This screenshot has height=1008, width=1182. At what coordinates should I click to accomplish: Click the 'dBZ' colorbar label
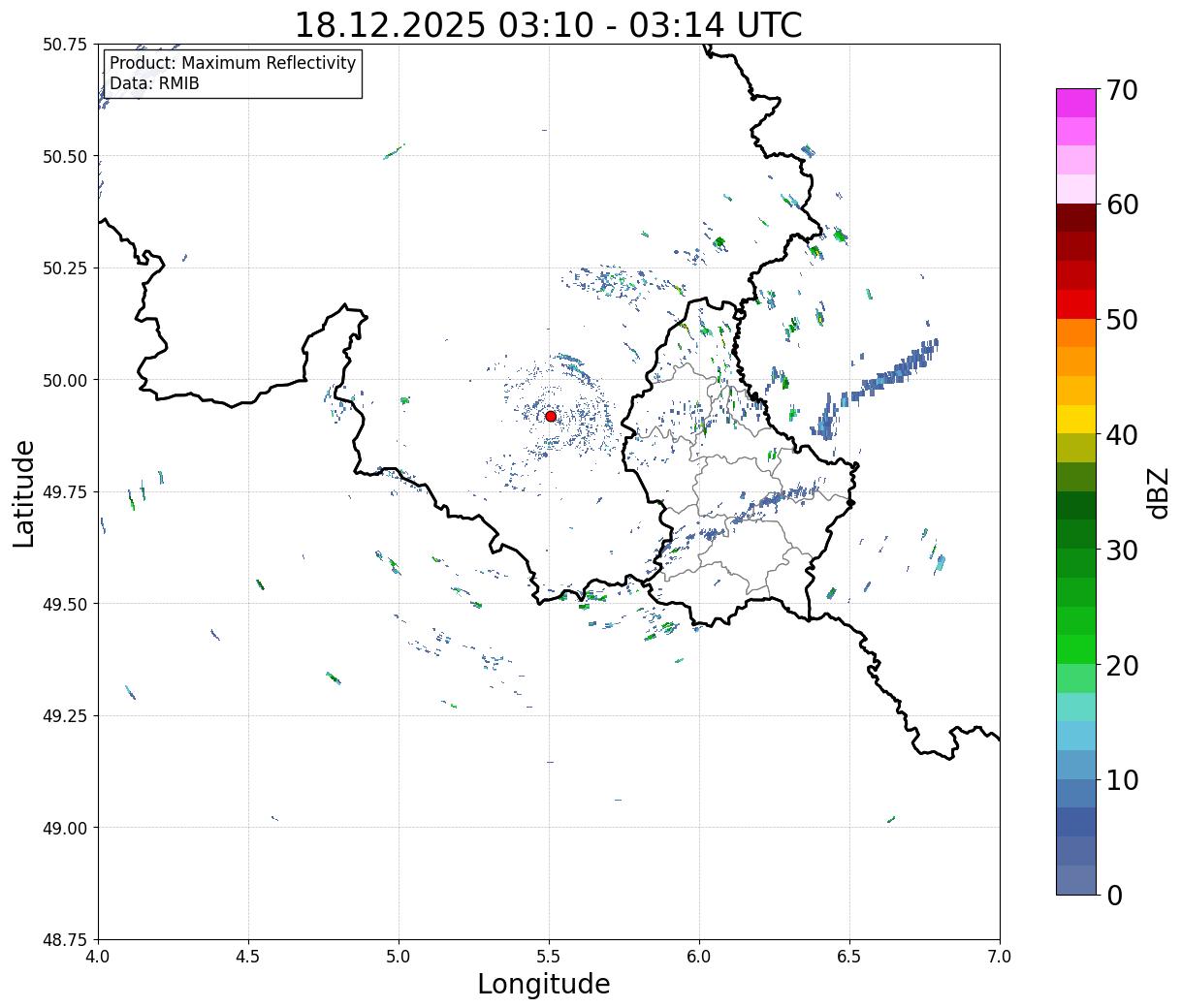[1158, 492]
